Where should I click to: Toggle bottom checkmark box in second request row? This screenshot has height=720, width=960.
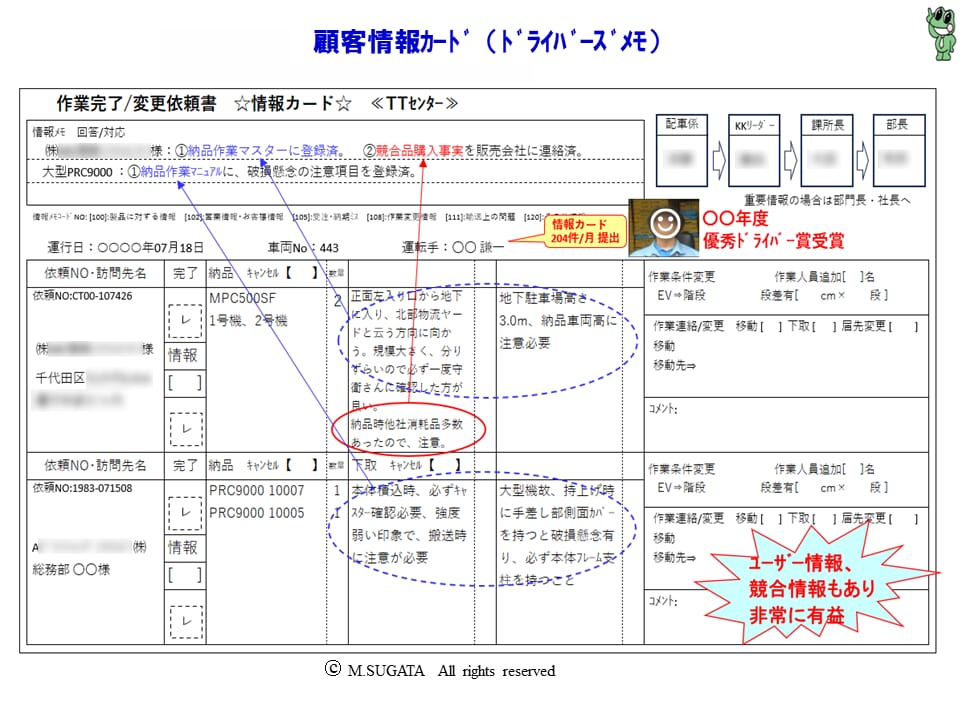(x=186, y=621)
